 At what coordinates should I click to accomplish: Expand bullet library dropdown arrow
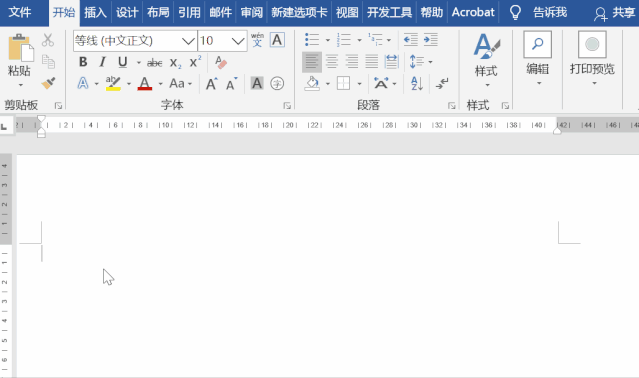(x=327, y=40)
